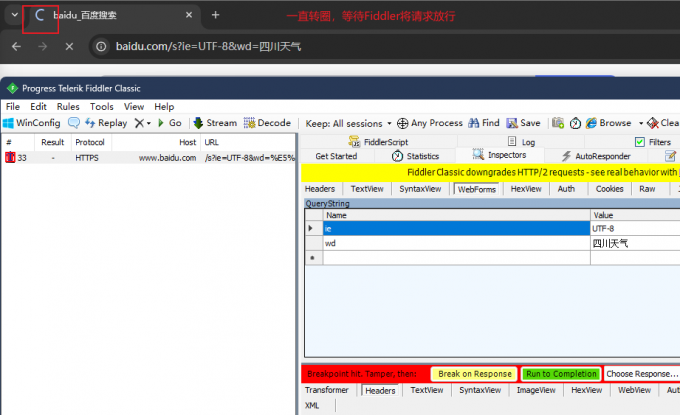Select the Raw inspector tab
The width and height of the screenshot is (680, 415).
(x=647, y=189)
